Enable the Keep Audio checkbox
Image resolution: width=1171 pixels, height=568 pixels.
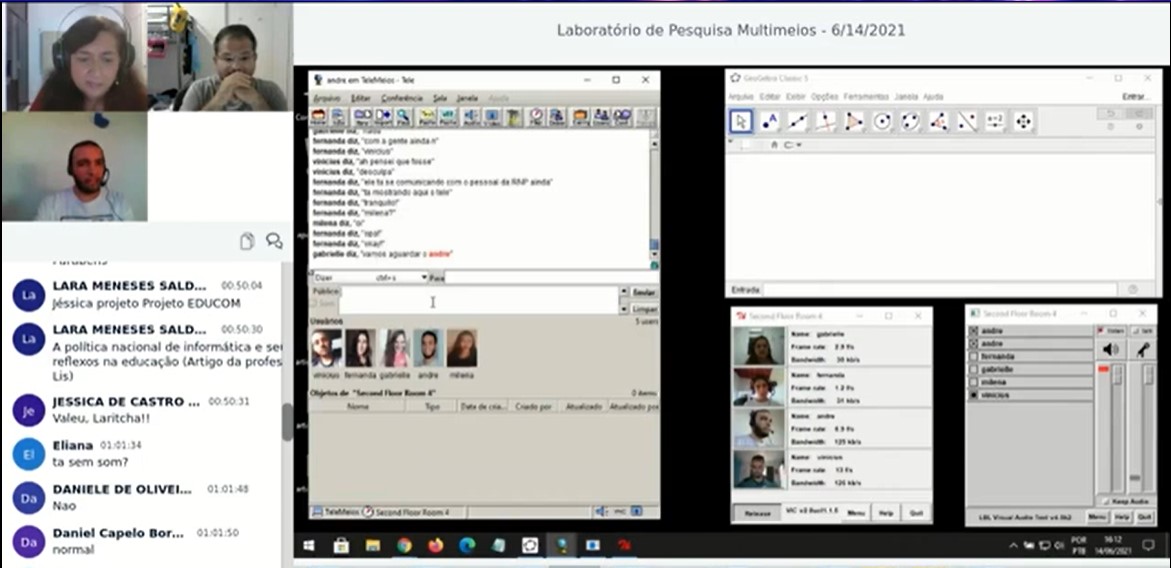(x=1103, y=500)
